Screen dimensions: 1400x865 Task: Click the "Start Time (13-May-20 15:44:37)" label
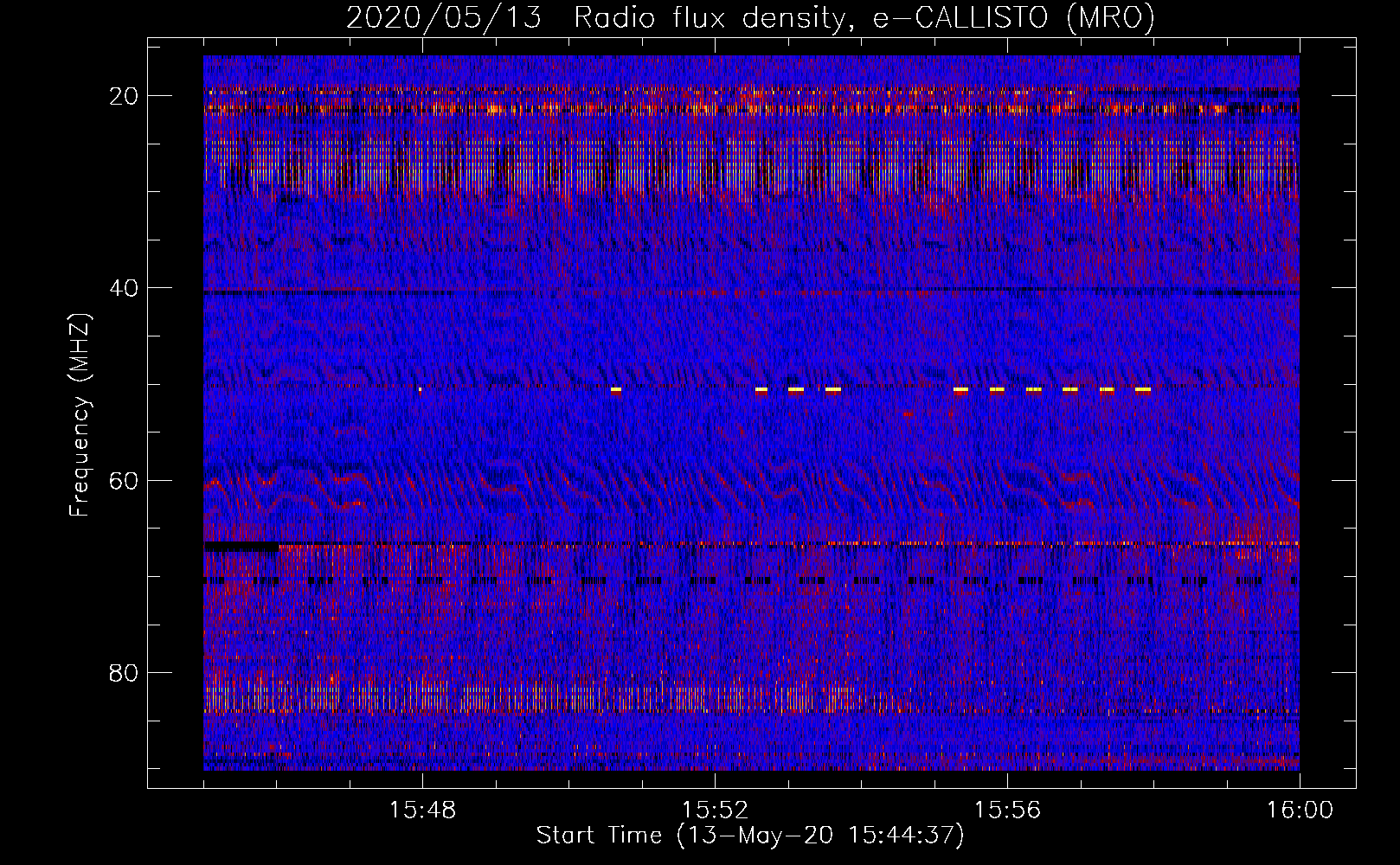point(750,836)
